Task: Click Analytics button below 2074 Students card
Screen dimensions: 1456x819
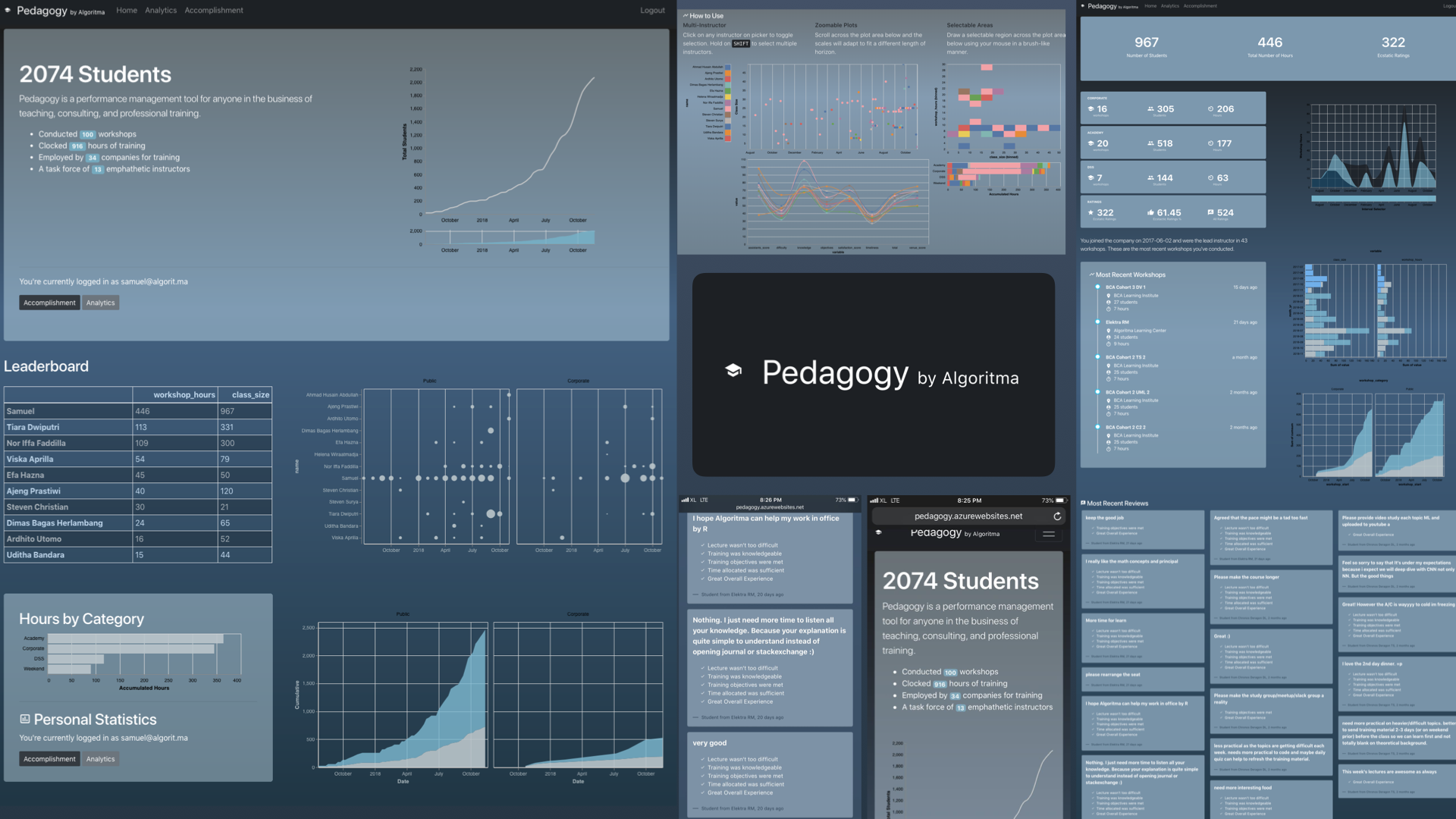Action: click(x=100, y=303)
